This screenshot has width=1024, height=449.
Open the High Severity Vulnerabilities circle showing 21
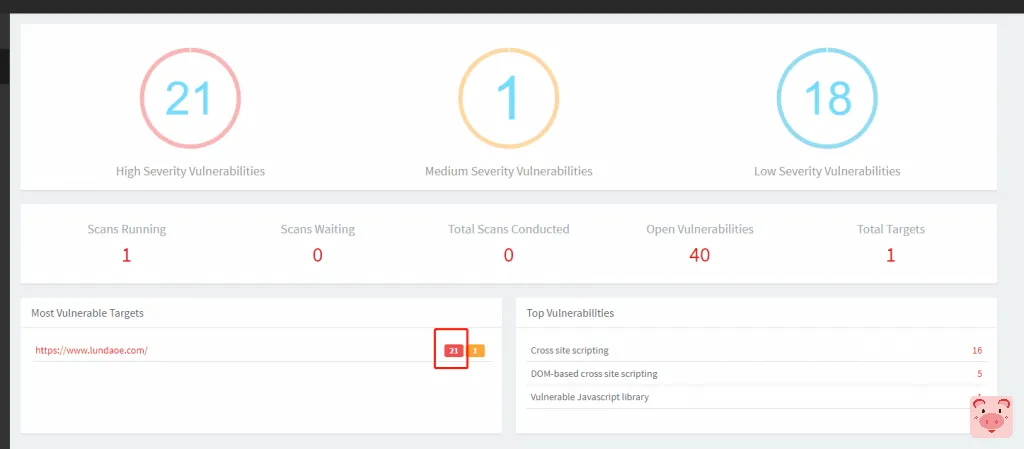190,98
